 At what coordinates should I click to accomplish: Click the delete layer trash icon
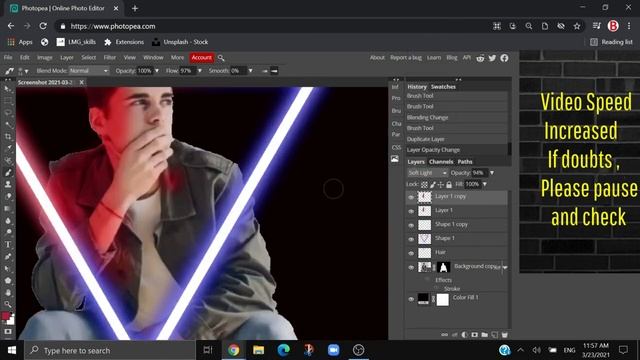point(504,335)
